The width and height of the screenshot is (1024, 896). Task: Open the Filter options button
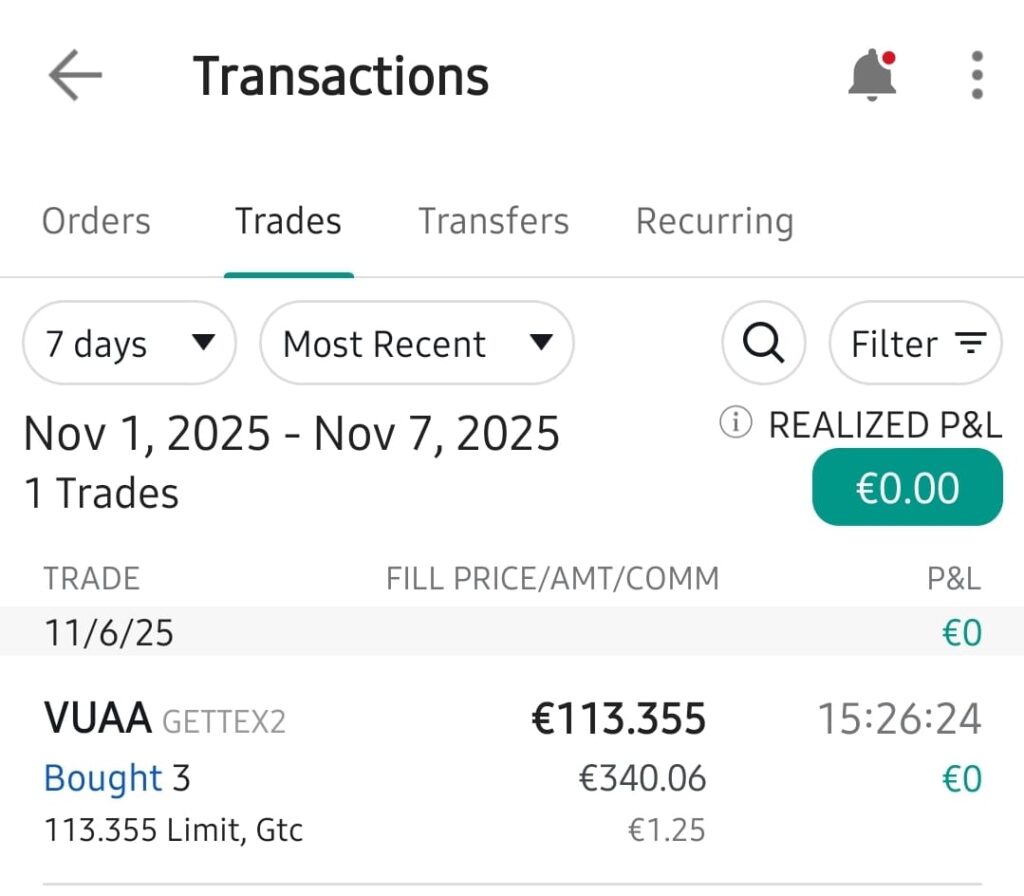pyautogui.click(x=916, y=344)
